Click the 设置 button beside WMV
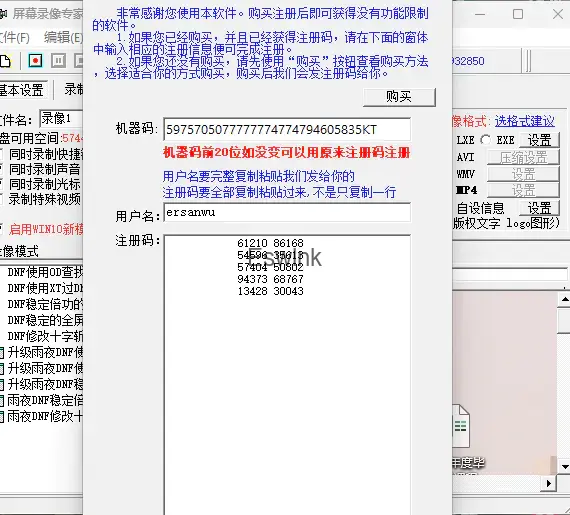570x515 pixels. click(x=523, y=174)
